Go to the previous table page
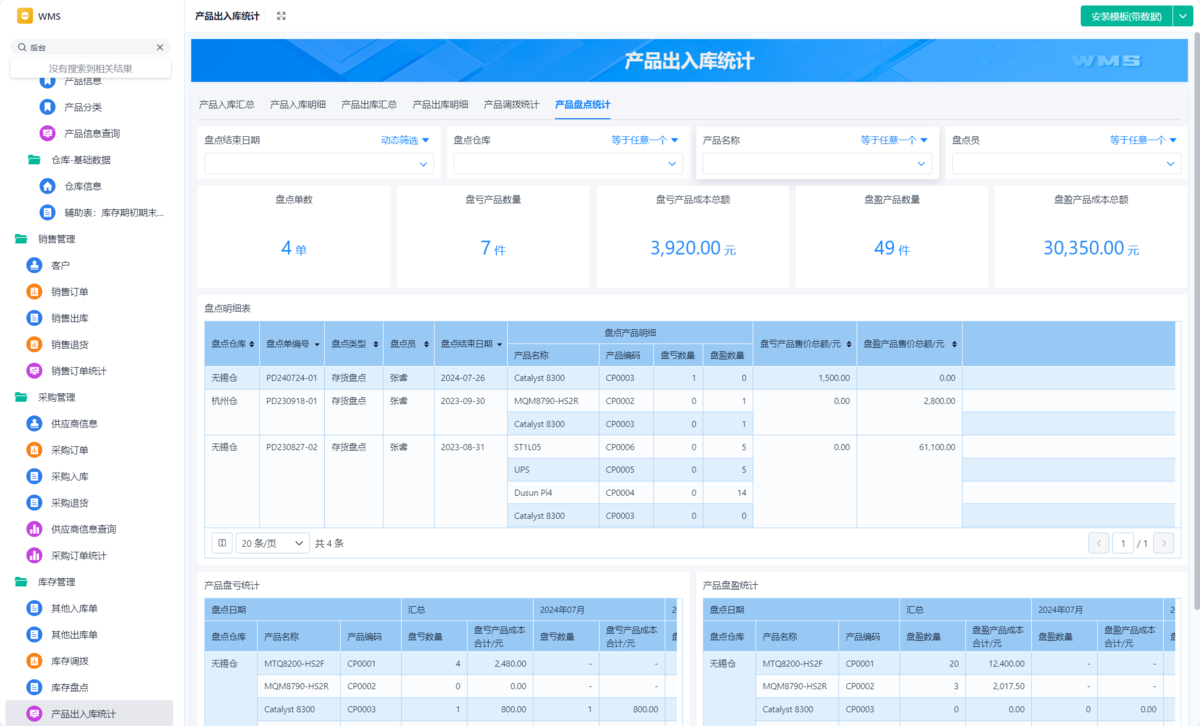The width and height of the screenshot is (1200, 726). (1099, 543)
